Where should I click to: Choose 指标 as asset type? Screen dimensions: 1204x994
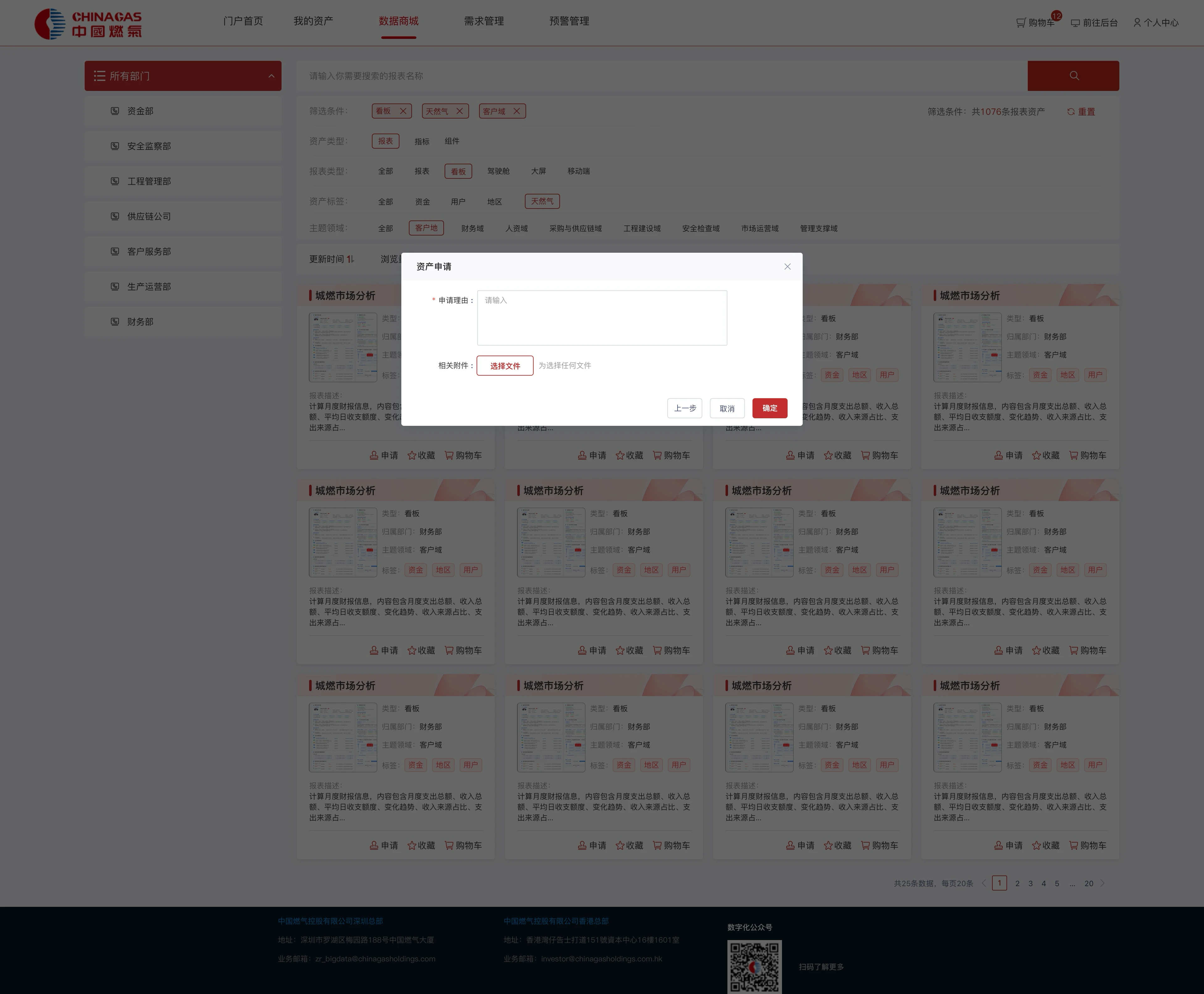pyautogui.click(x=422, y=141)
